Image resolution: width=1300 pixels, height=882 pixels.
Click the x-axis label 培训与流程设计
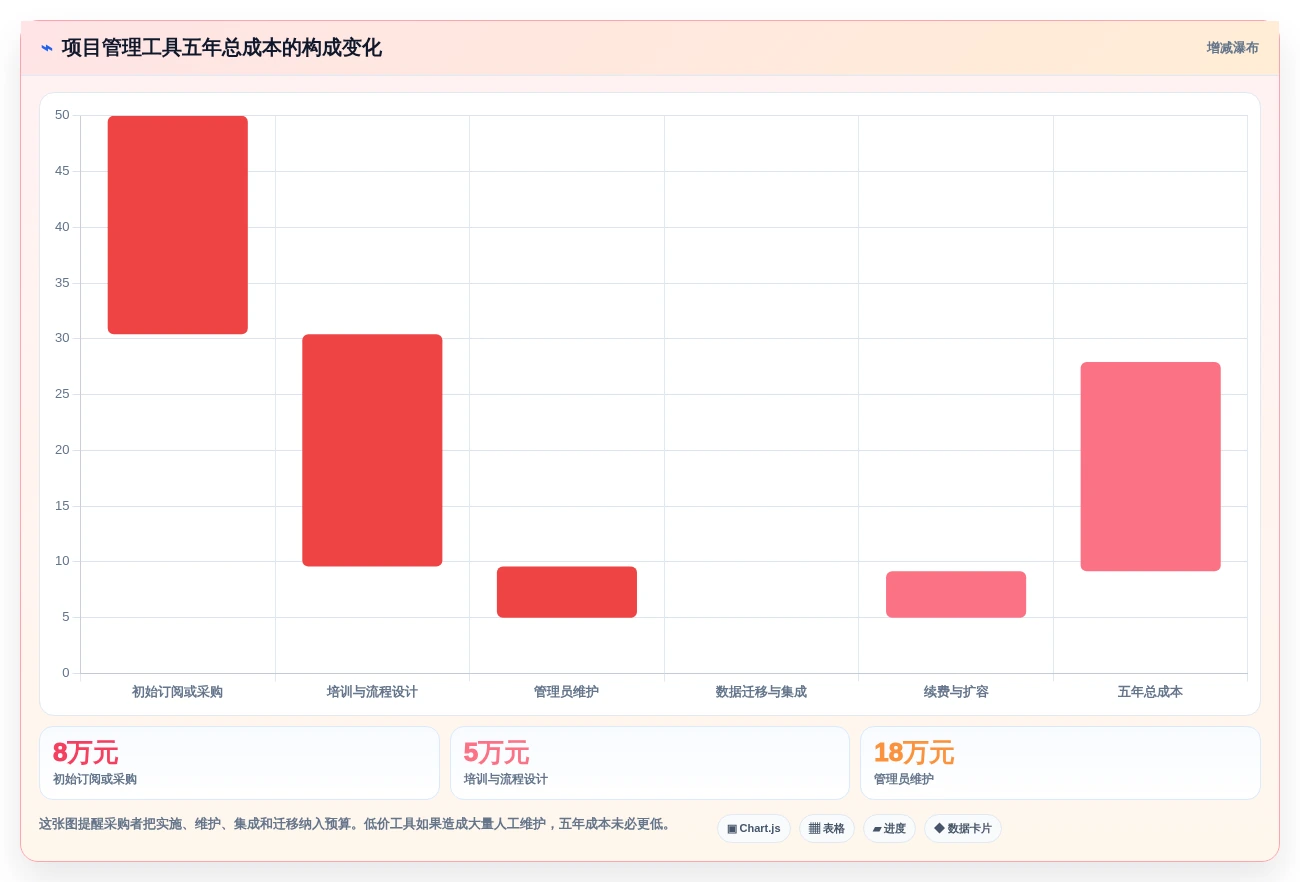372,692
